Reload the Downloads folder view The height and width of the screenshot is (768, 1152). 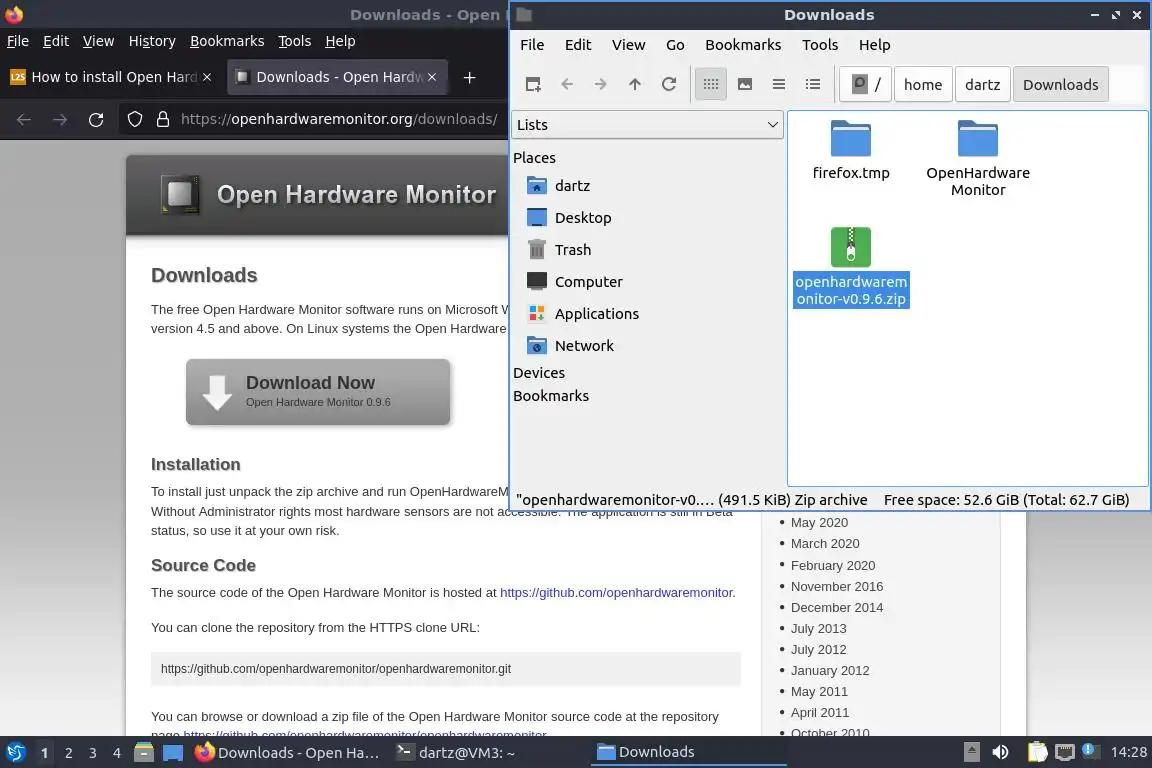tap(669, 85)
